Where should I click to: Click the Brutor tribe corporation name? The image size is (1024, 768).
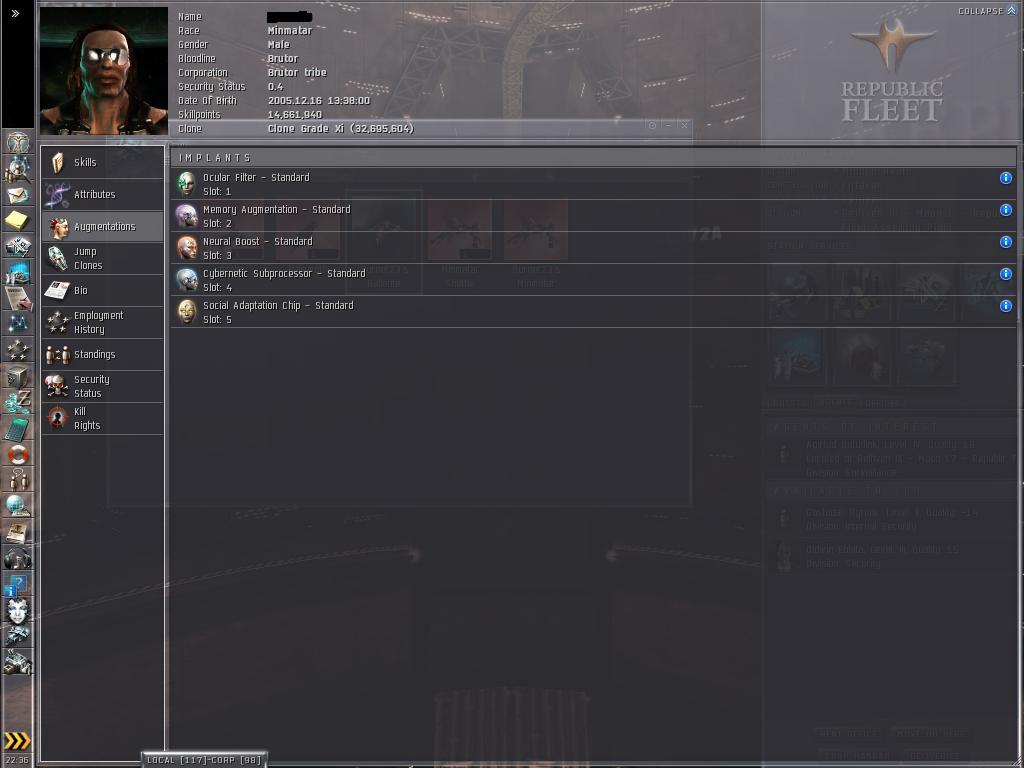pyautogui.click(x=297, y=72)
